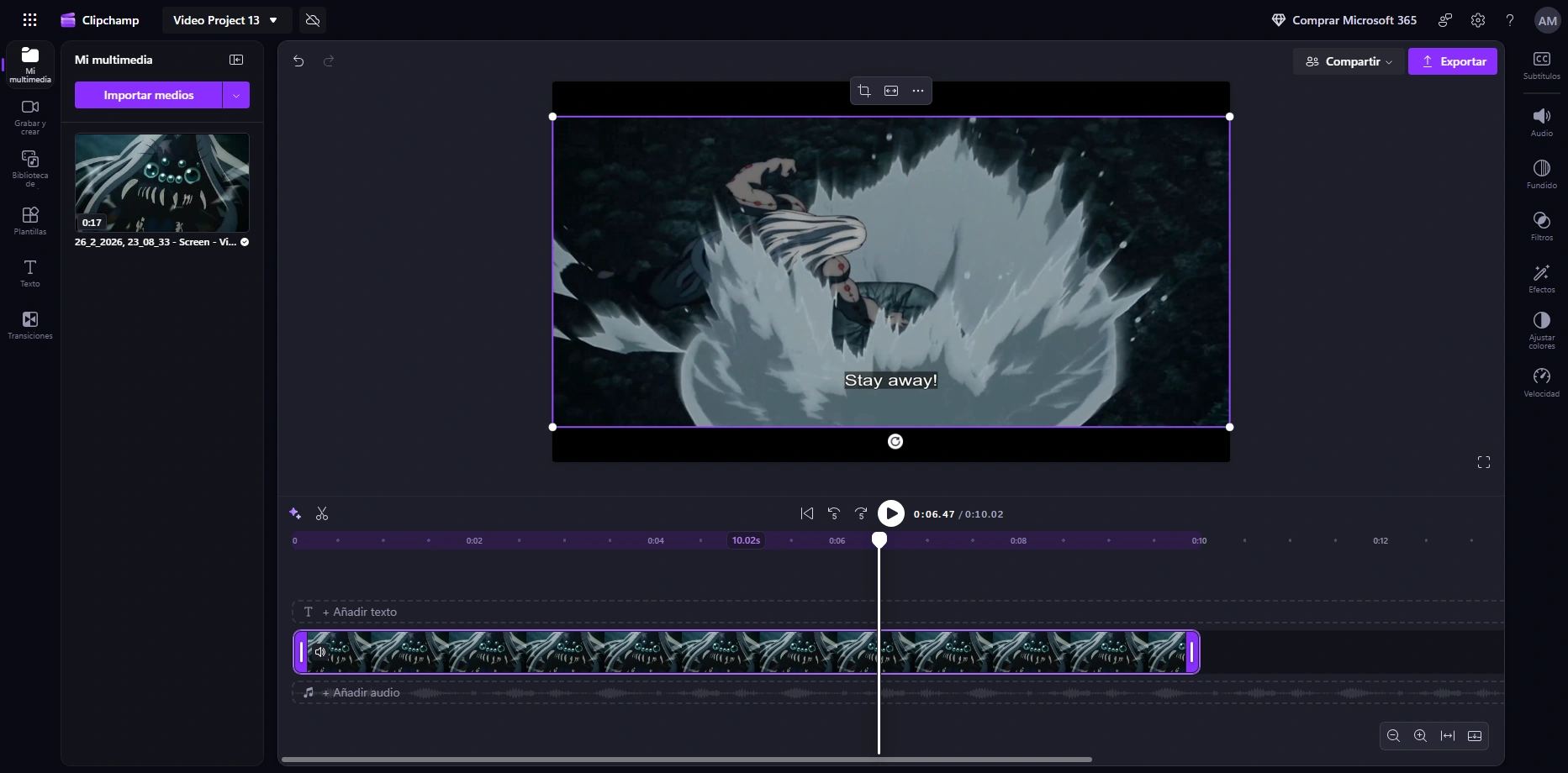Mute the video clip's audio
The image size is (1568, 773).
tap(319, 652)
